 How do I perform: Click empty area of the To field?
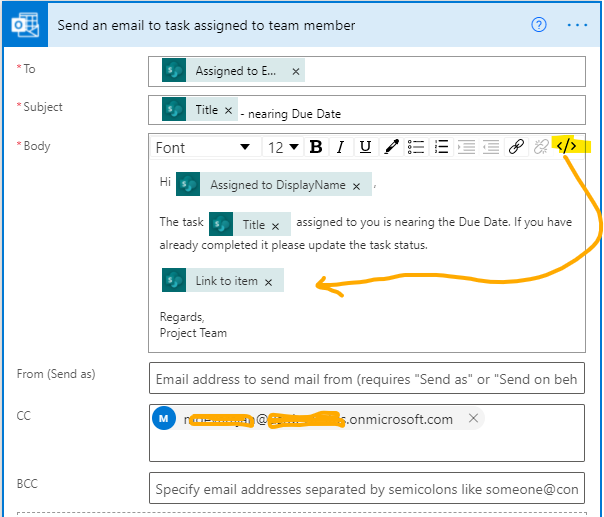click(443, 72)
